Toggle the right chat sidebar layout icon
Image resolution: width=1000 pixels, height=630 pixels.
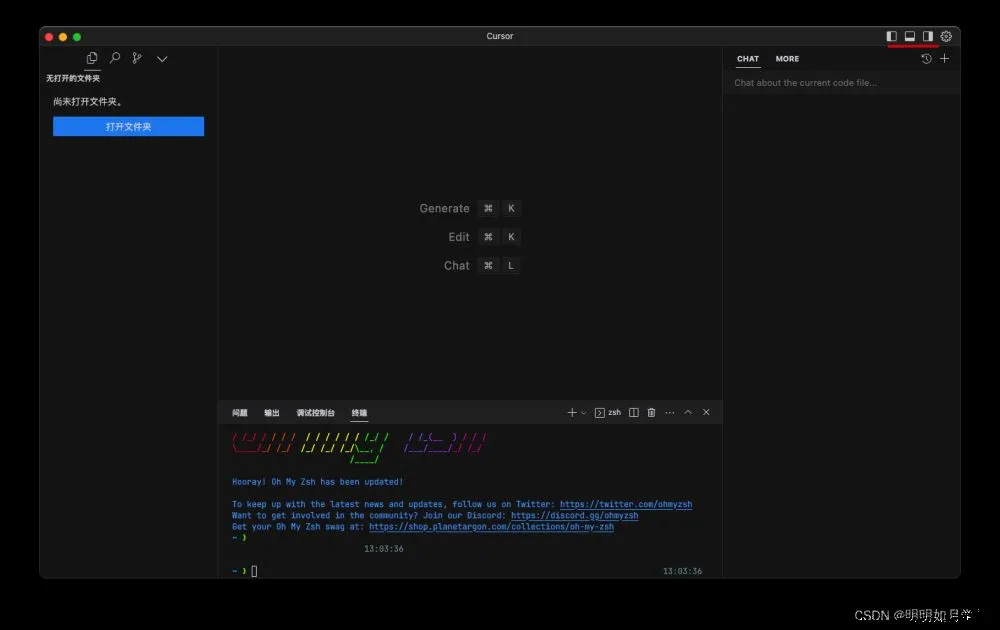[x=927, y=36]
